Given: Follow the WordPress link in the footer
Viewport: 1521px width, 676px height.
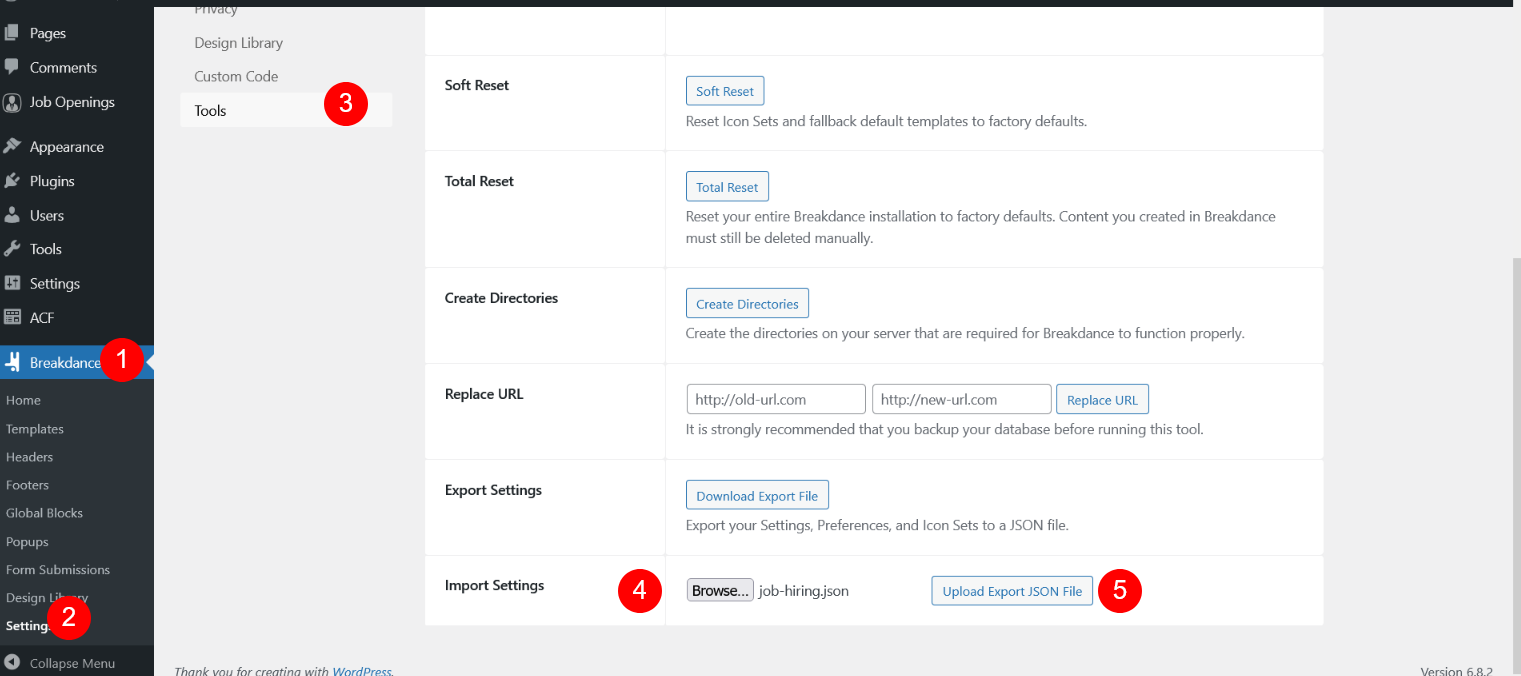Looking at the screenshot, I should point(362,671).
